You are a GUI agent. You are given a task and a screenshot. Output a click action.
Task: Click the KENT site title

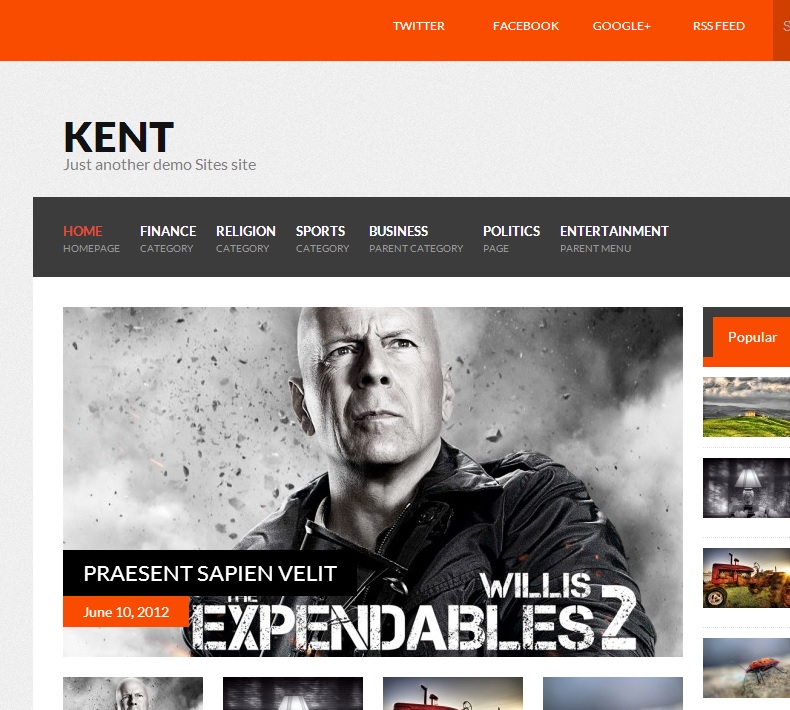[118, 137]
